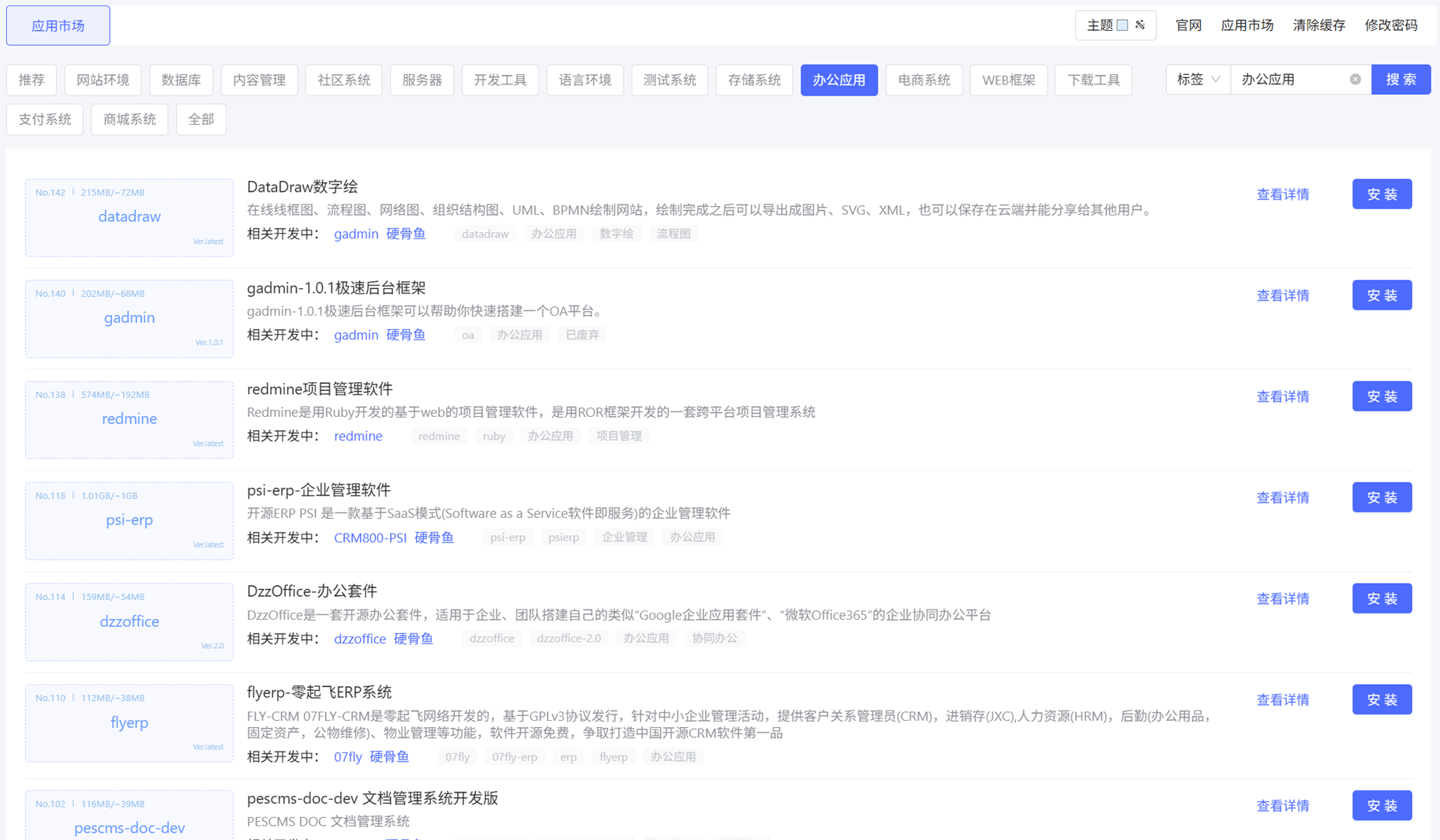Screen dimensions: 1440x840
Task: Install DzzOffice-办公套件
Action: 1382,598
